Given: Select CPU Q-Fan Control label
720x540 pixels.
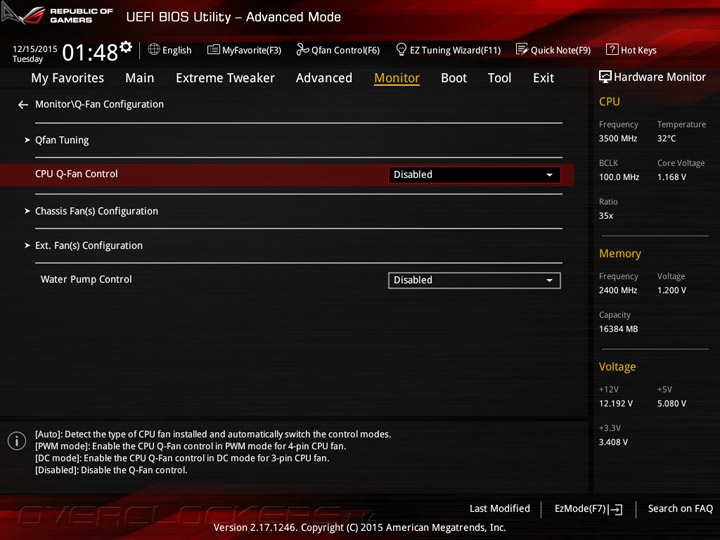Looking at the screenshot, I should click(76, 174).
